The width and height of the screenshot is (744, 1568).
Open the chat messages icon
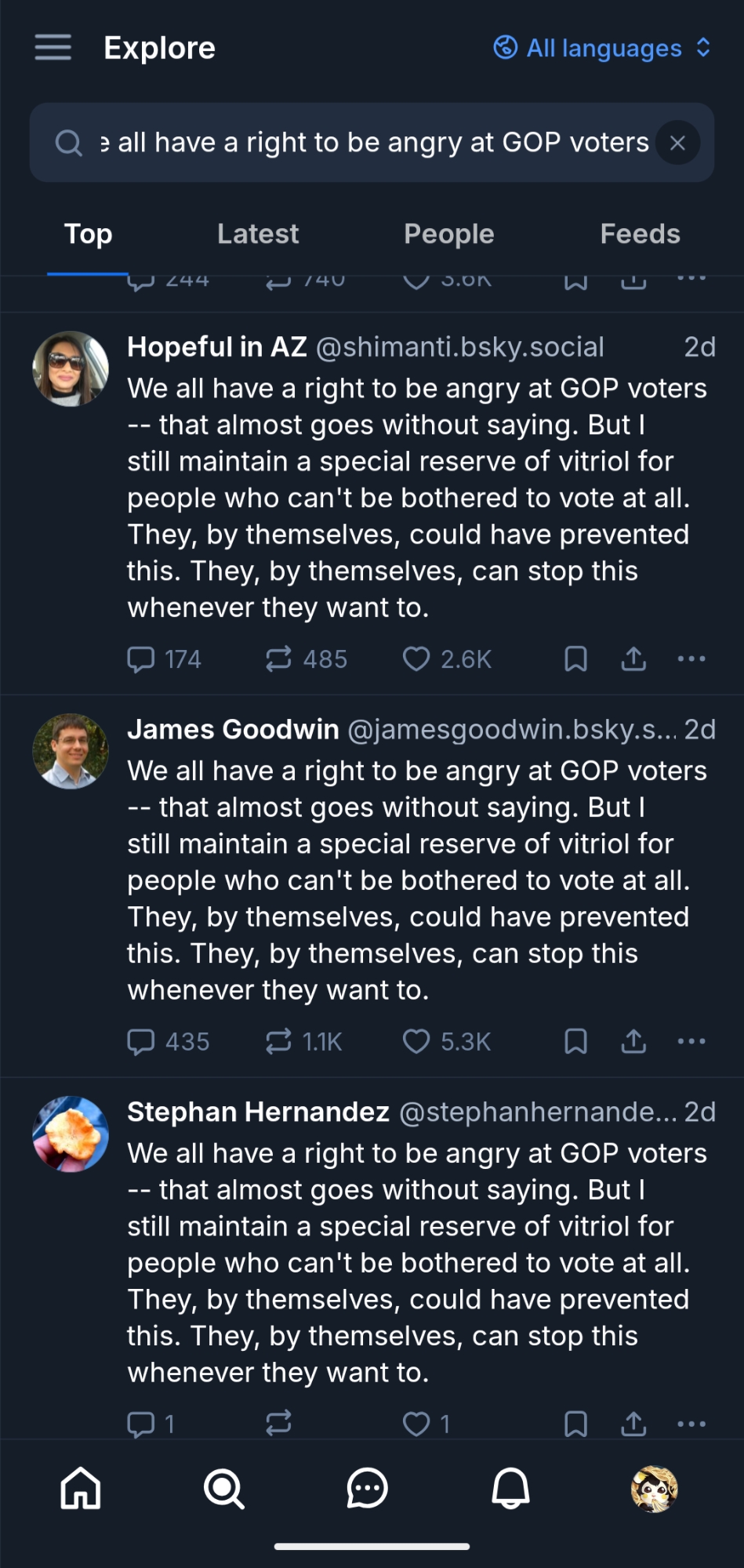367,1488
